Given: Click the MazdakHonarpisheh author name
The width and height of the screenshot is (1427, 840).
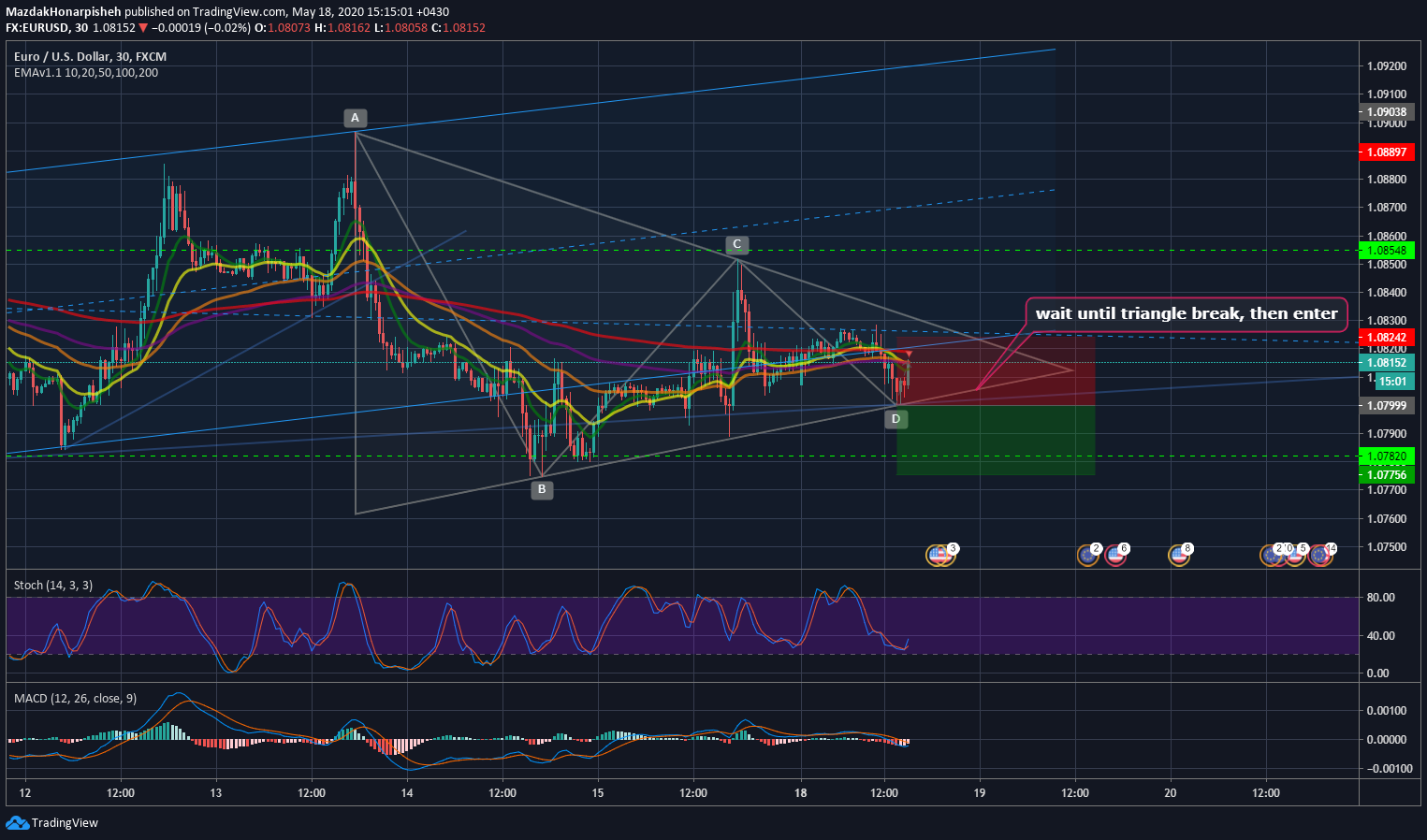Looking at the screenshot, I should tap(64, 12).
